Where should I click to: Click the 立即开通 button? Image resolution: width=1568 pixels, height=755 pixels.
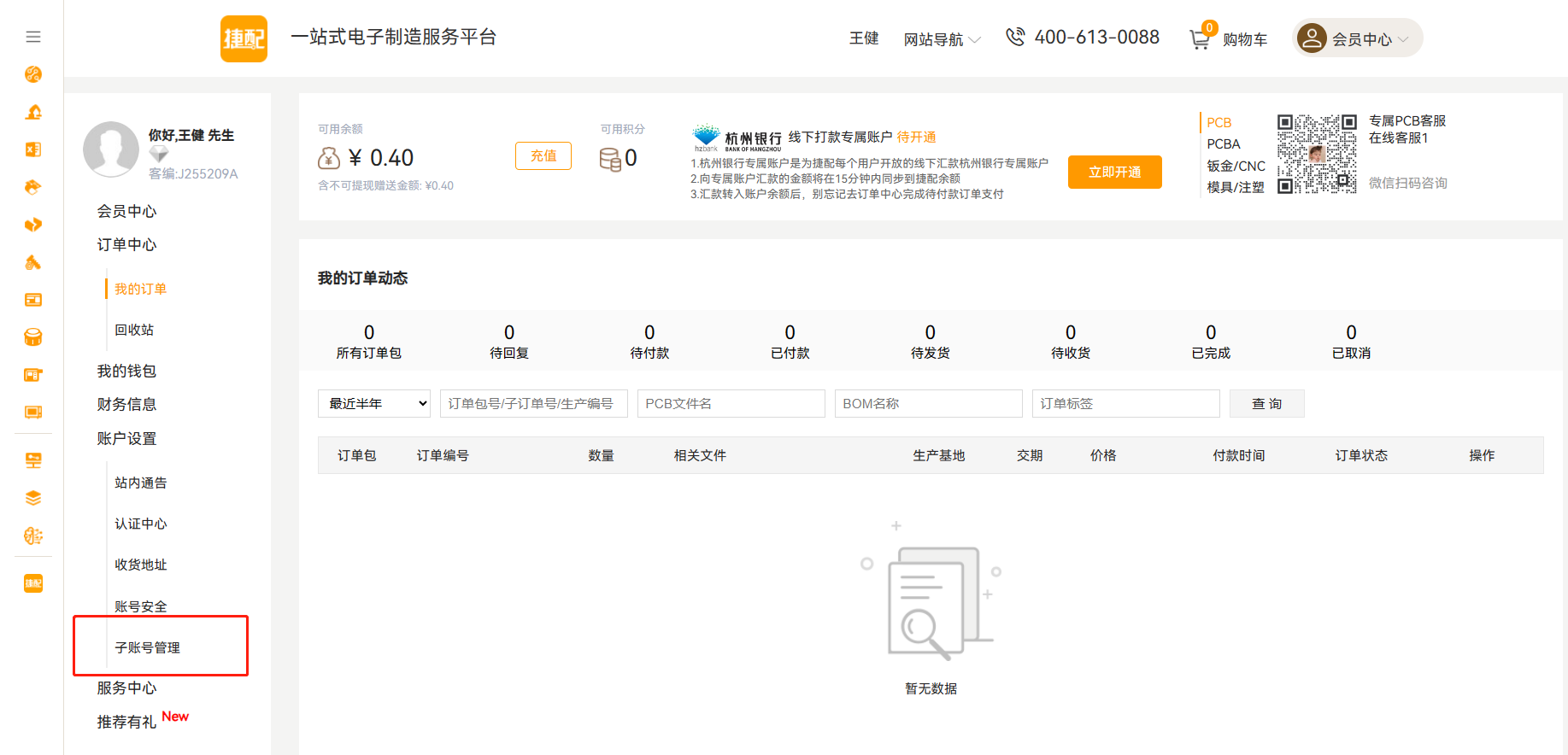tap(1114, 172)
